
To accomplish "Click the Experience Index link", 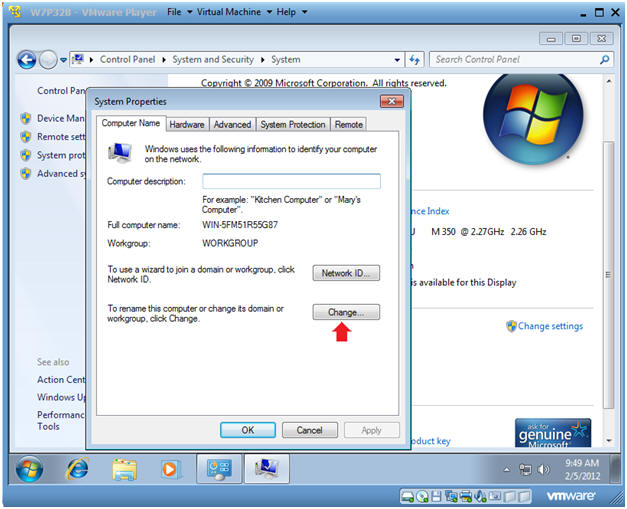I will click(431, 211).
